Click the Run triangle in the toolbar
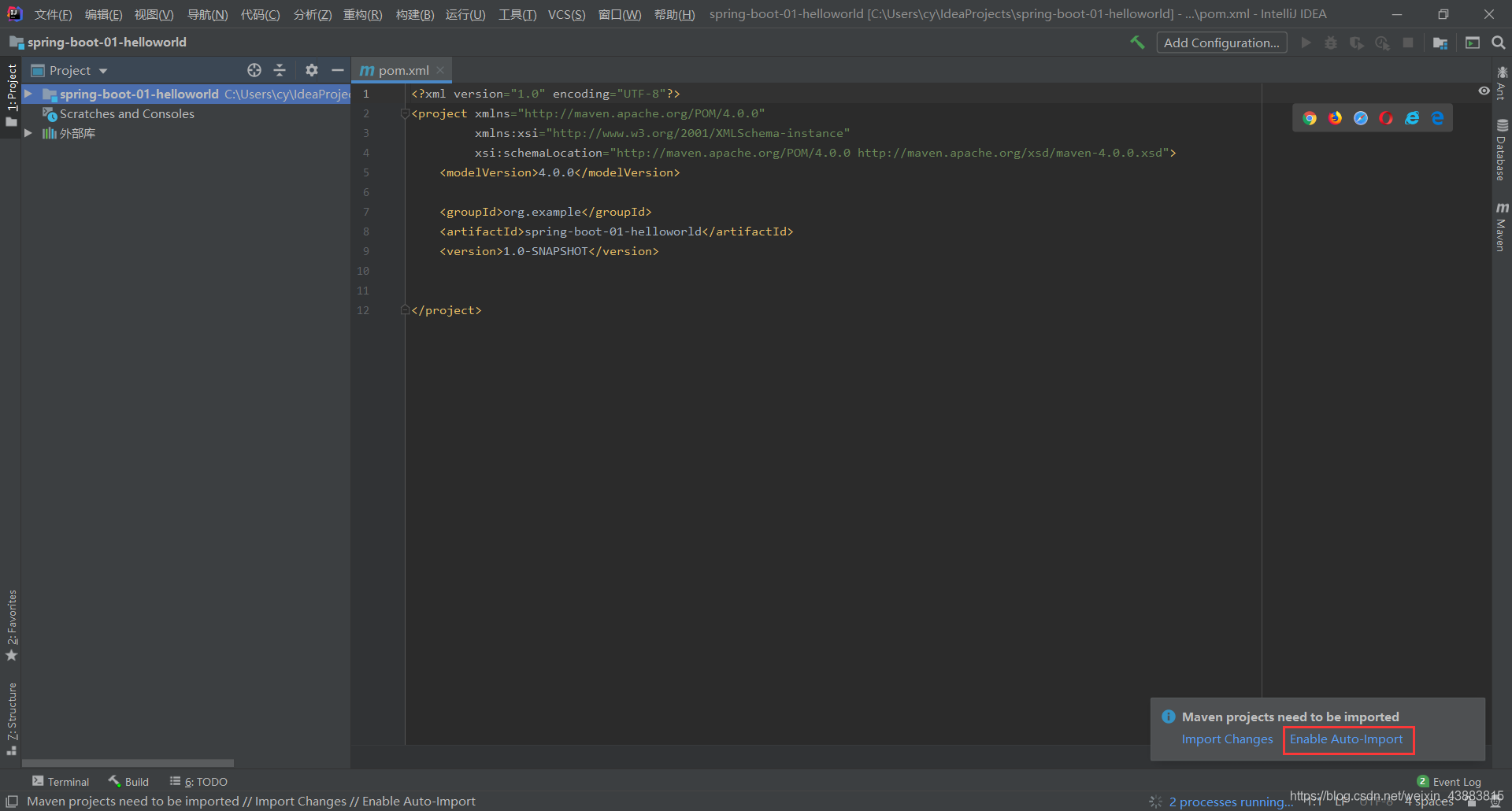1512x811 pixels. (1306, 43)
